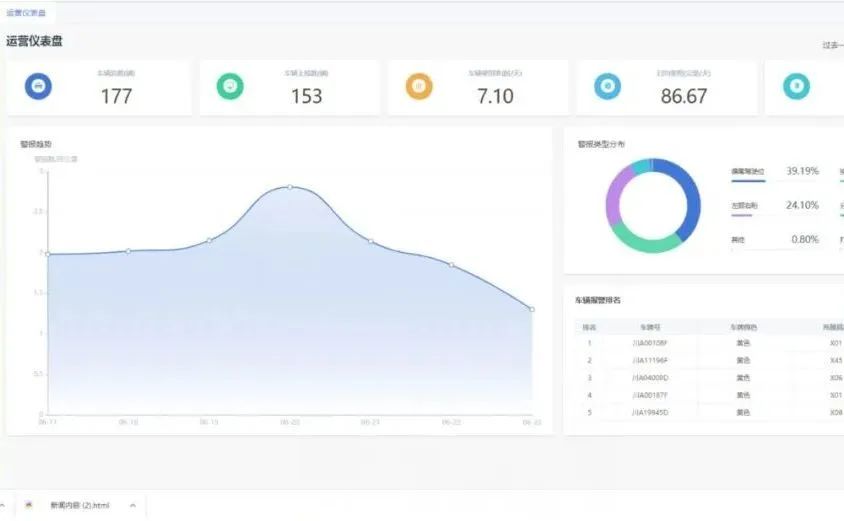Expand the chevron left of download item

(x=3, y=505)
